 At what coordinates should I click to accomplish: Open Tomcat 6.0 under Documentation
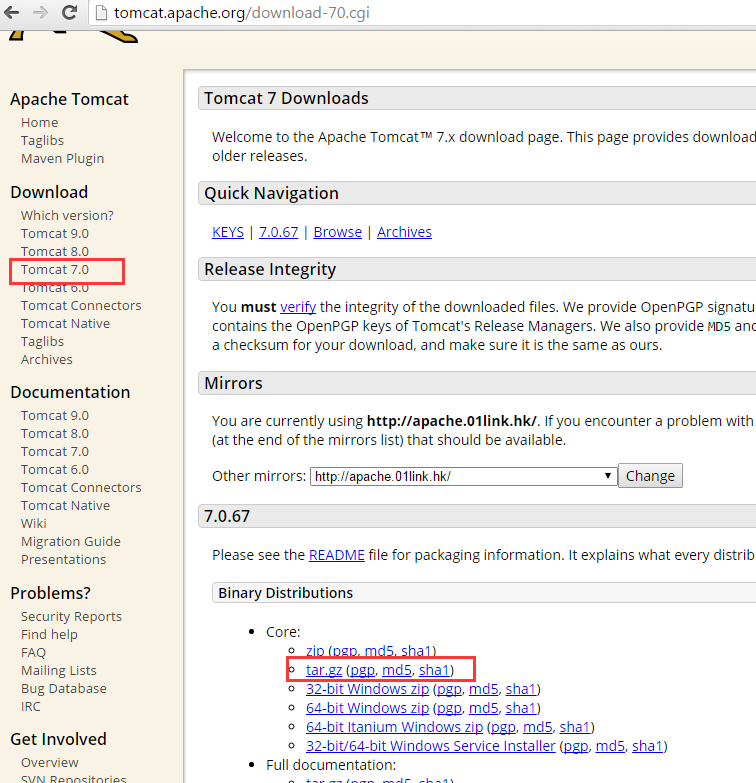click(55, 469)
